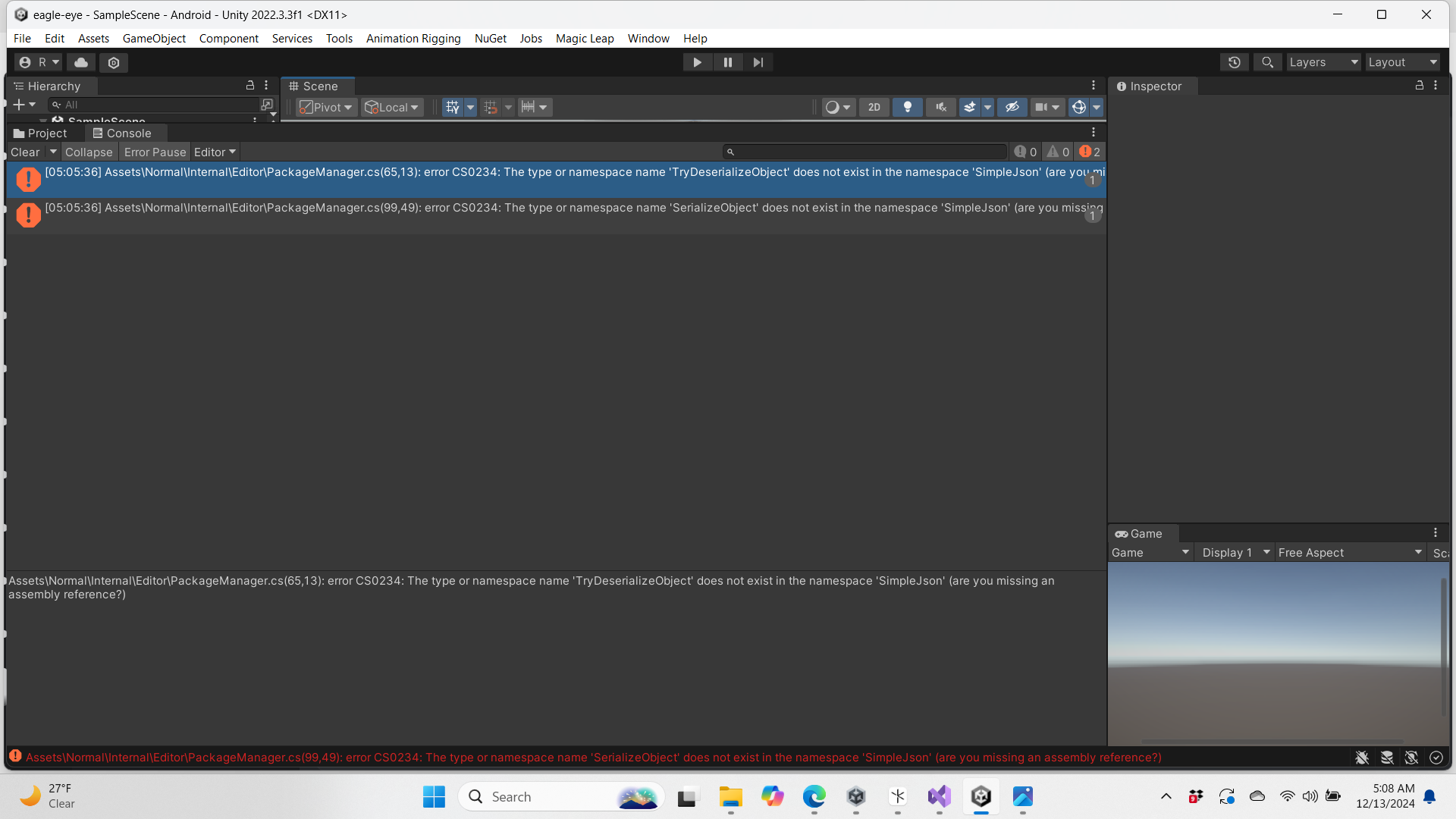Click the Gizmos sphere icon
Viewport: 1456px width, 819px height.
pyautogui.click(x=1078, y=107)
